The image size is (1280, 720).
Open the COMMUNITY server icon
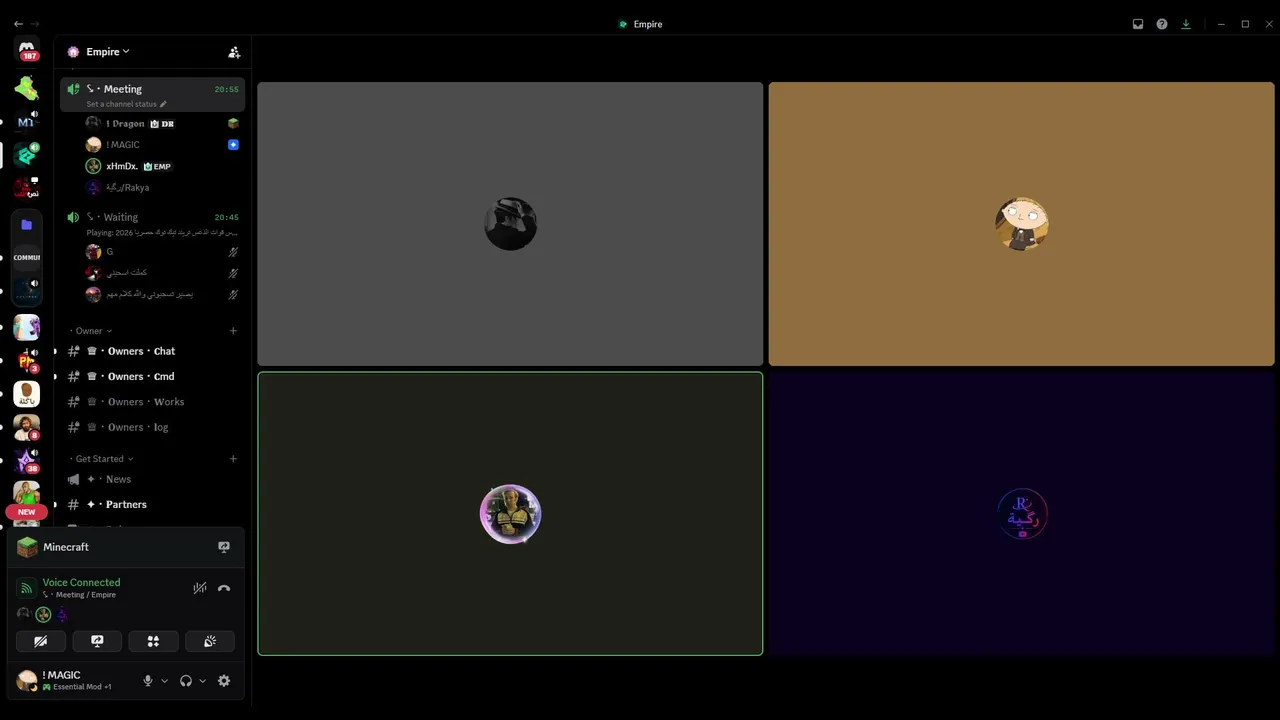coord(27,258)
